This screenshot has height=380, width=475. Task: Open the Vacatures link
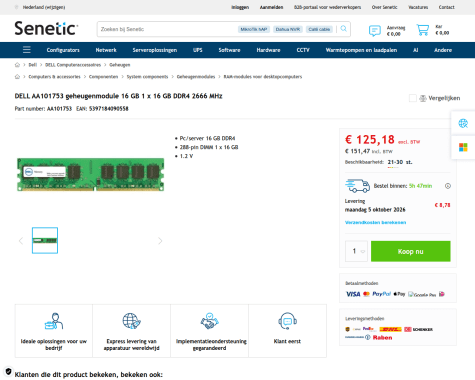[418, 7]
